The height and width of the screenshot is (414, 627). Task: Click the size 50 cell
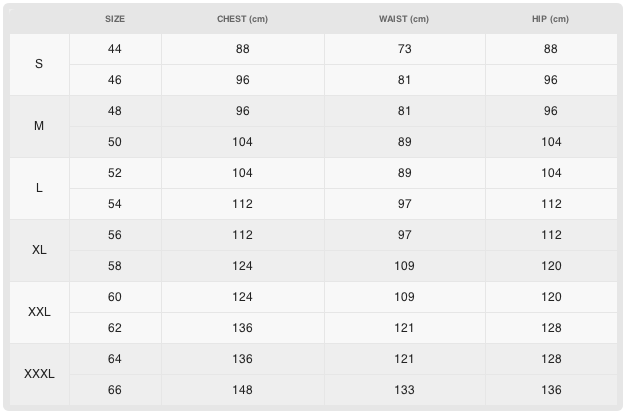point(115,142)
